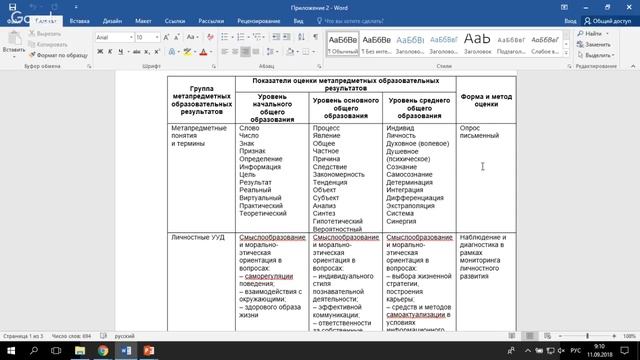This screenshot has width=640, height=360.
Task: Switch to the Макет tab
Action: (143, 21)
